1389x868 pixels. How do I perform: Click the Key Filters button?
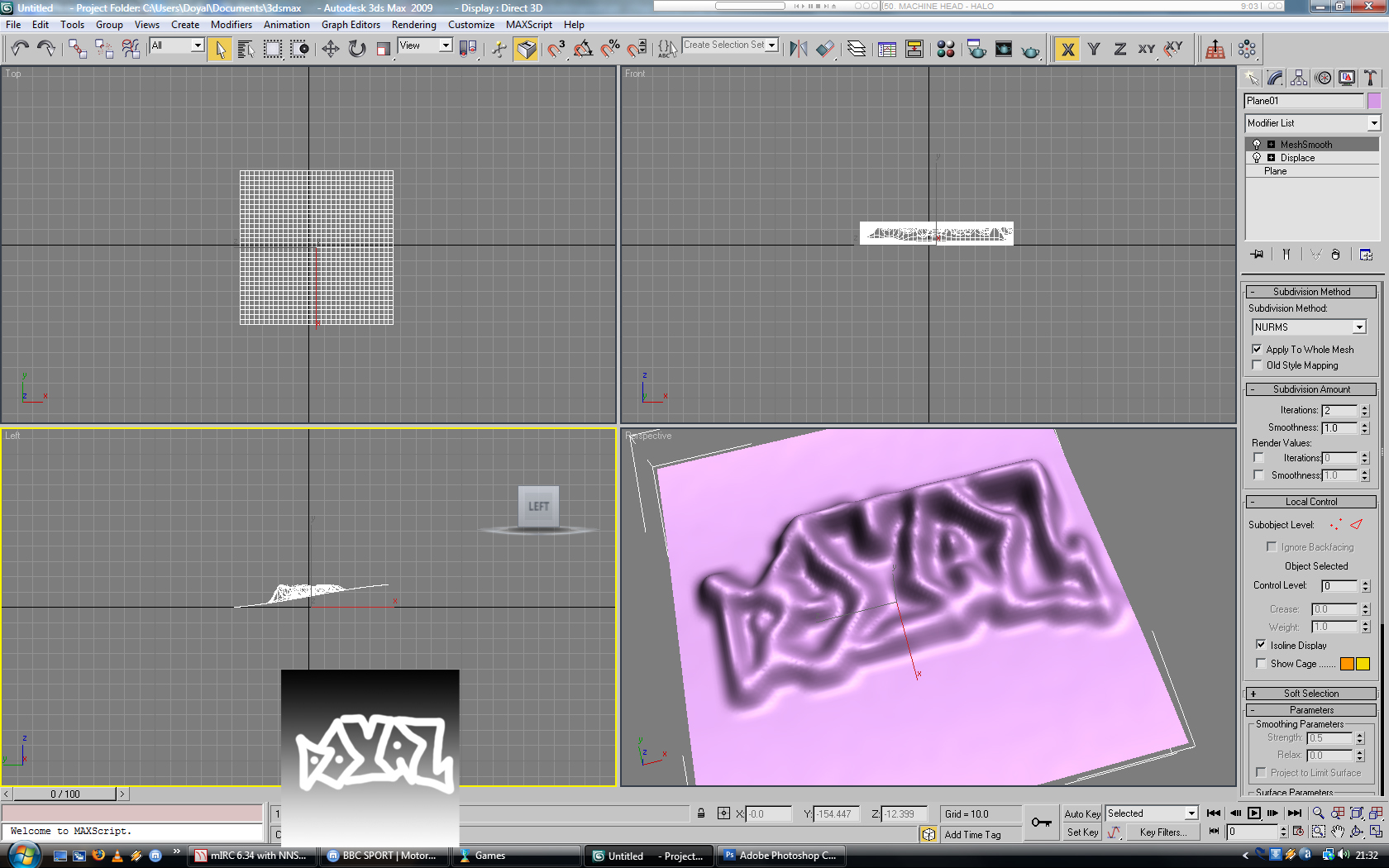[x=1162, y=832]
